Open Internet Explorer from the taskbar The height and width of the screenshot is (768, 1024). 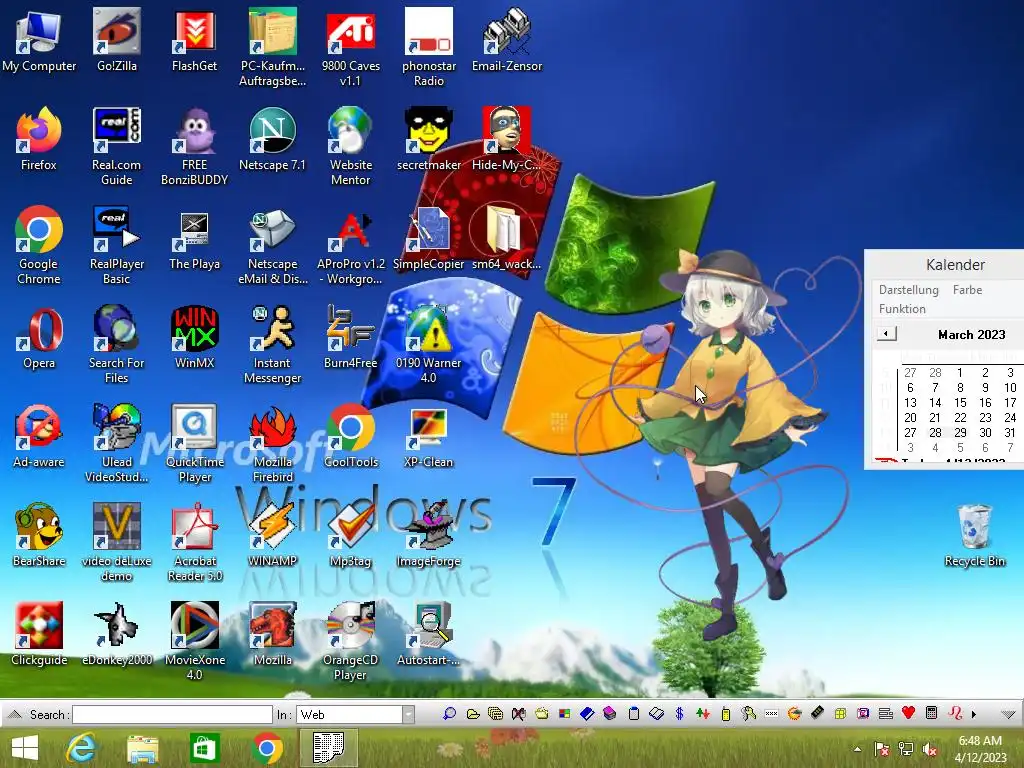pyautogui.click(x=81, y=748)
